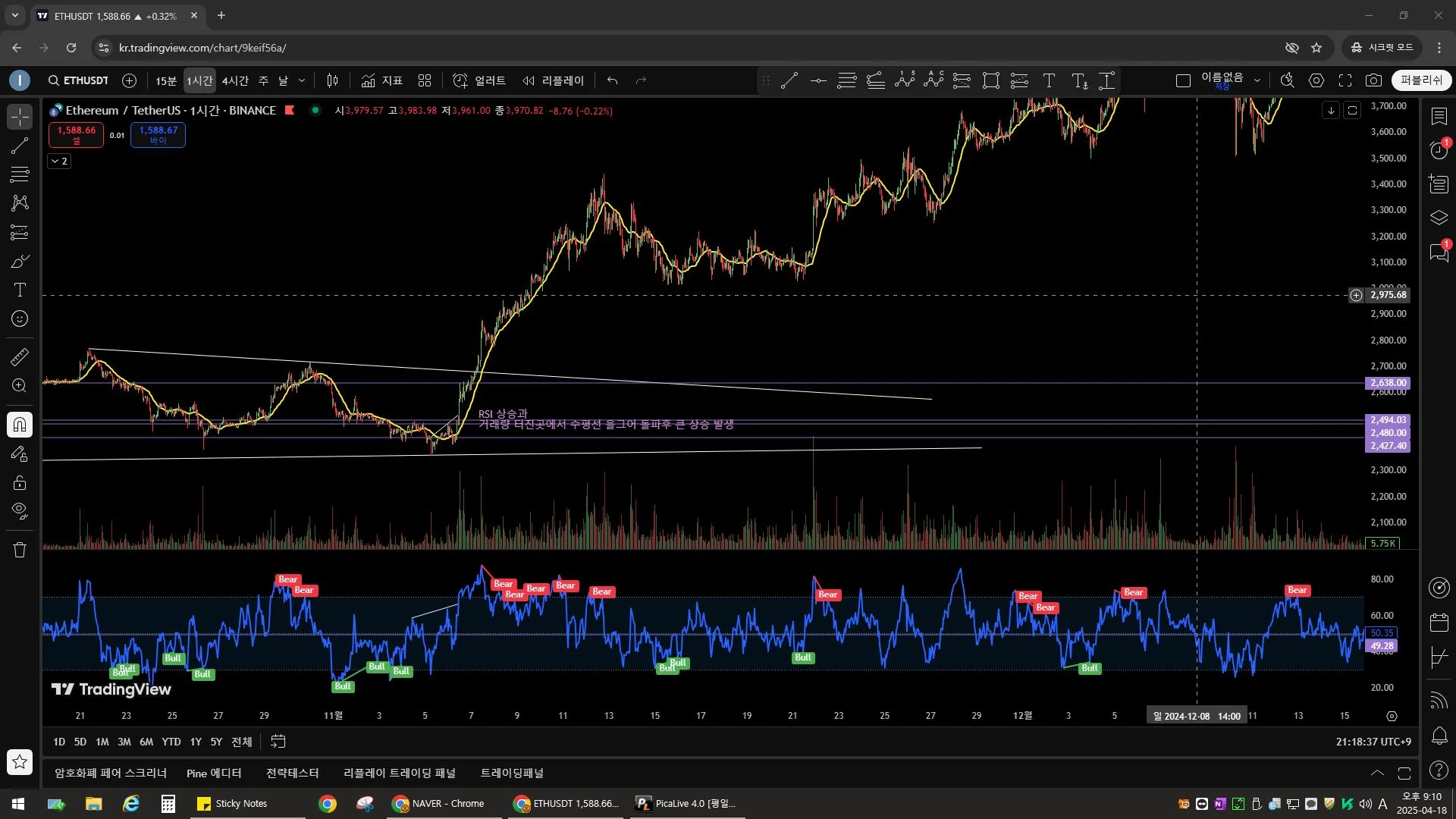The width and height of the screenshot is (1456, 819).
Task: Open the alerts clock panel icon
Action: click(1439, 150)
